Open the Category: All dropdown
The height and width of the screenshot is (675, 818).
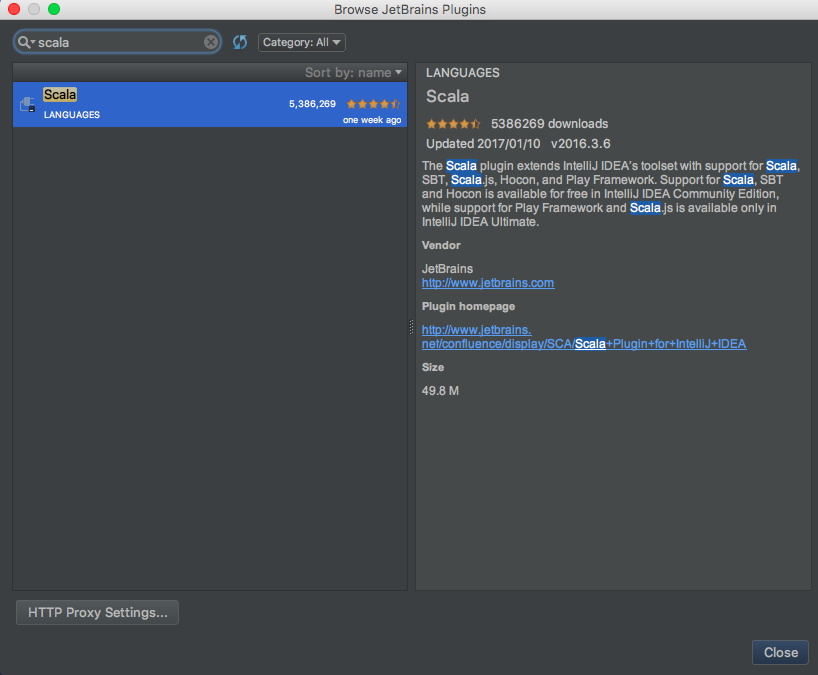302,42
